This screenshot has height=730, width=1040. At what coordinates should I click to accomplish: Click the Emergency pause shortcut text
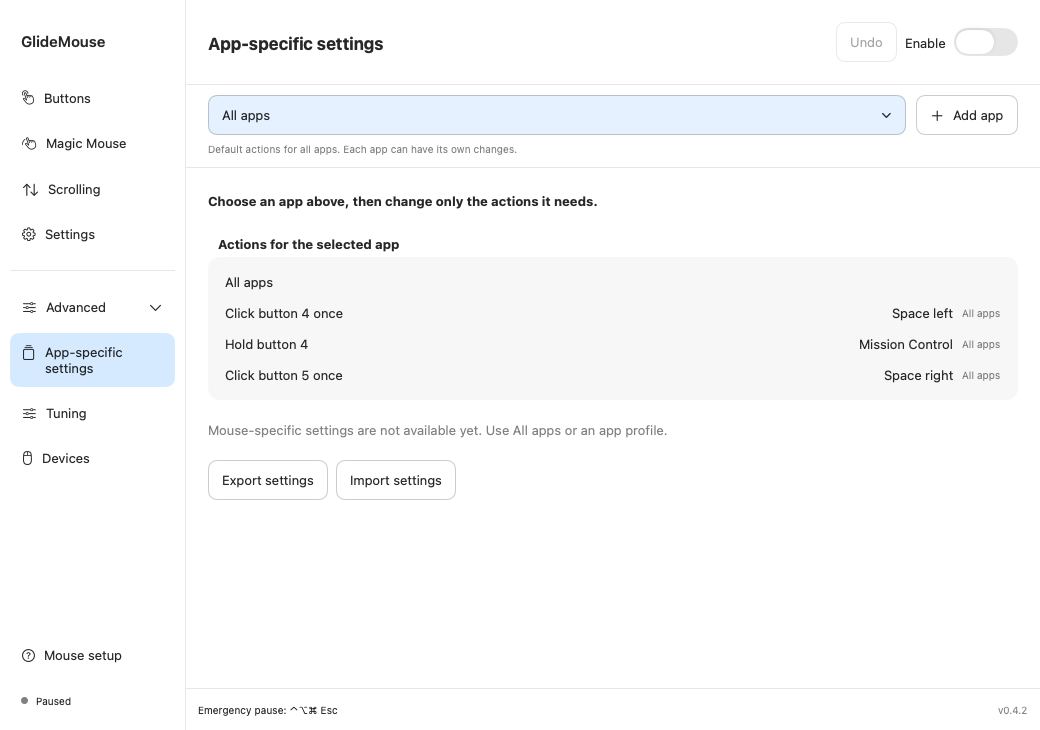(x=267, y=711)
